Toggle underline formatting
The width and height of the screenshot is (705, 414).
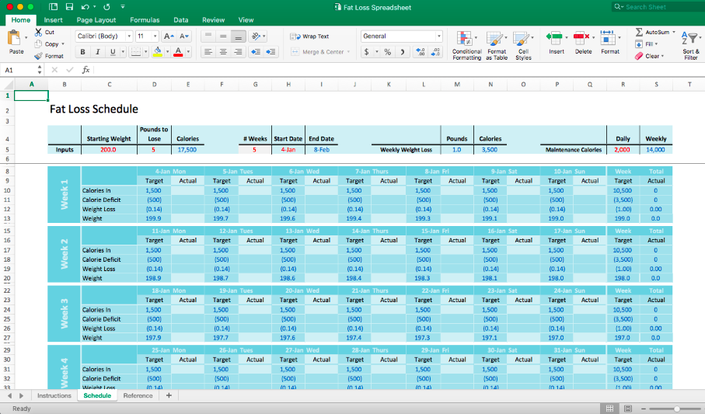click(x=112, y=52)
